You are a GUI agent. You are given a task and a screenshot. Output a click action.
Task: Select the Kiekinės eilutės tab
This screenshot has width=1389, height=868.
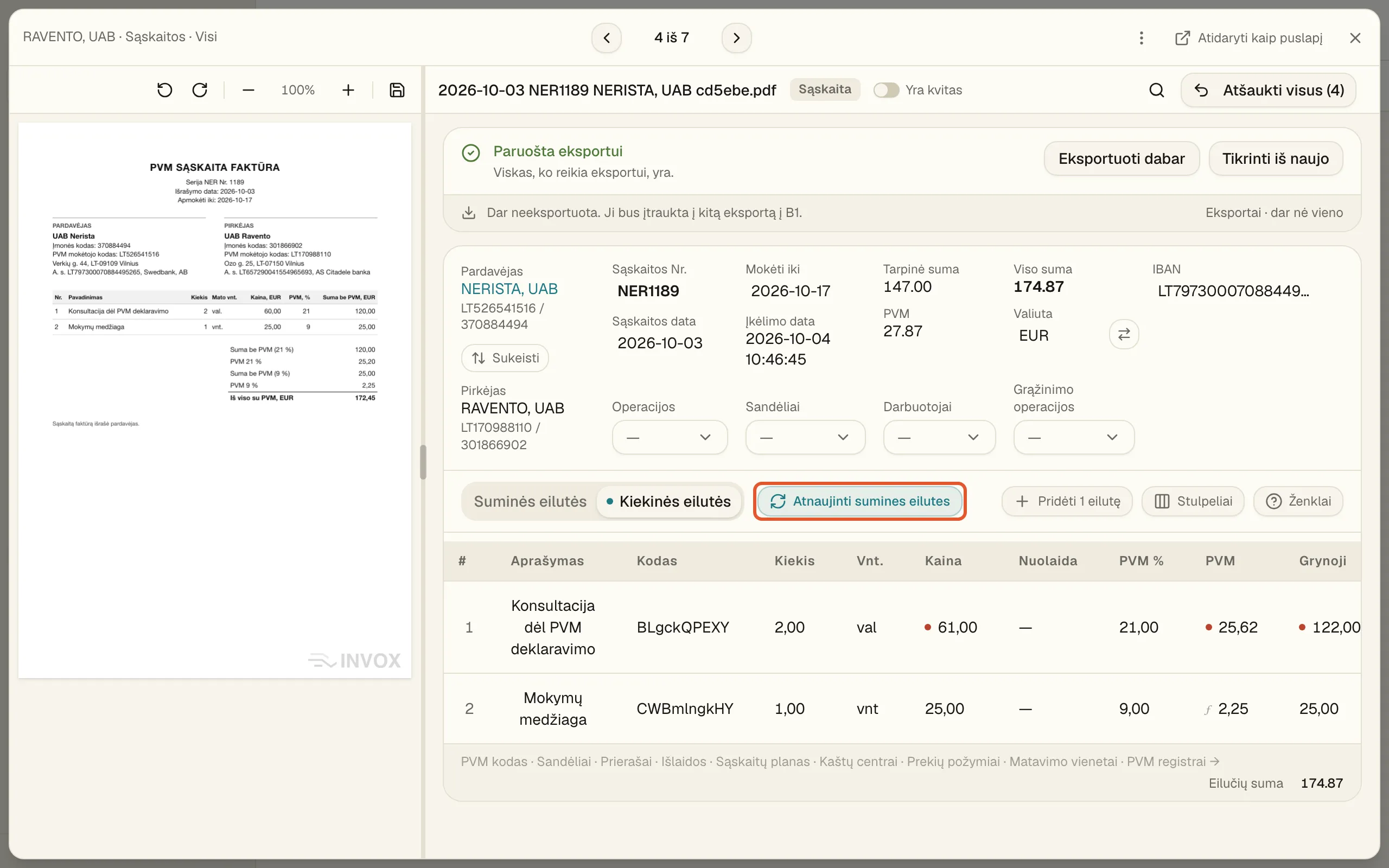668,502
